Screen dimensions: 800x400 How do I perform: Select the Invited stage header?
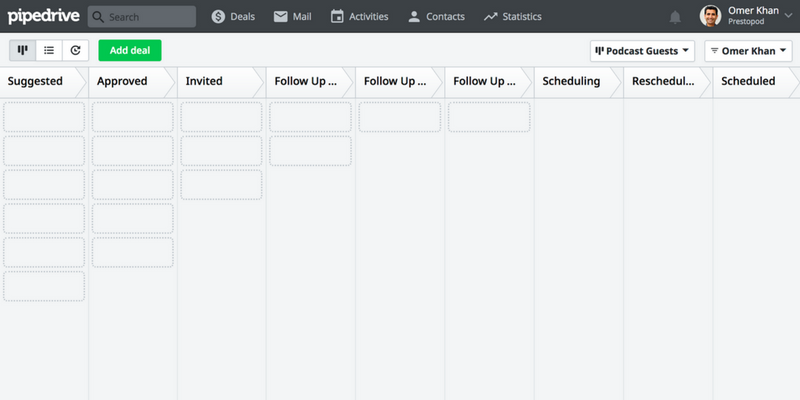(204, 81)
